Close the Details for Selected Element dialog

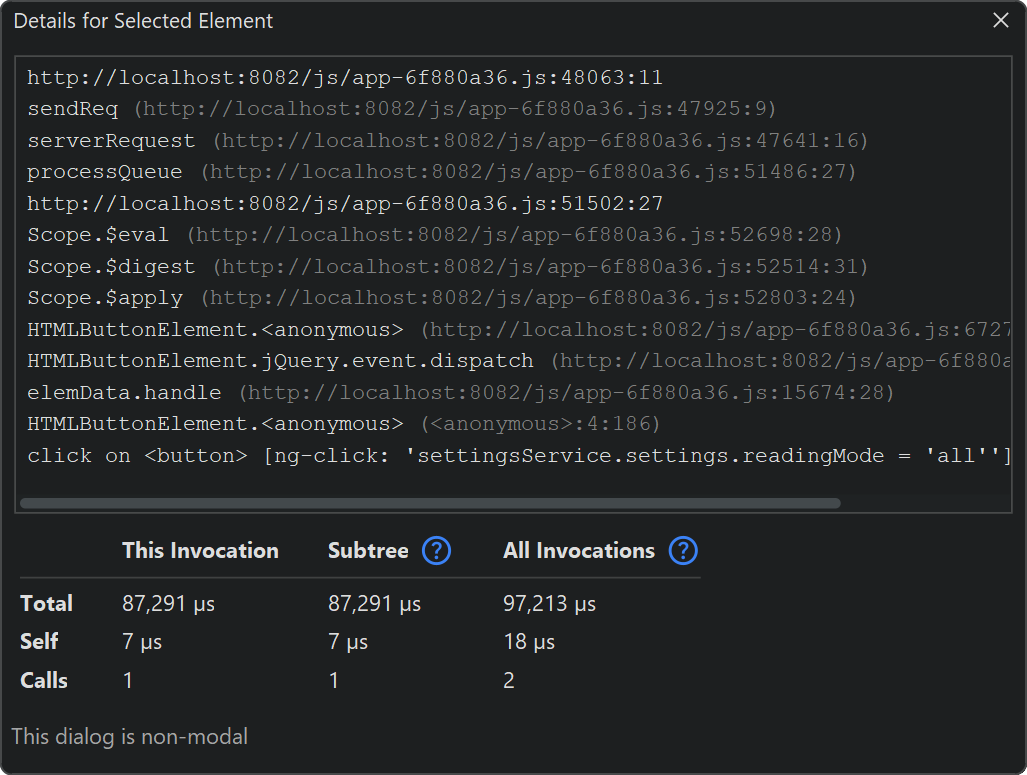[1000, 21]
